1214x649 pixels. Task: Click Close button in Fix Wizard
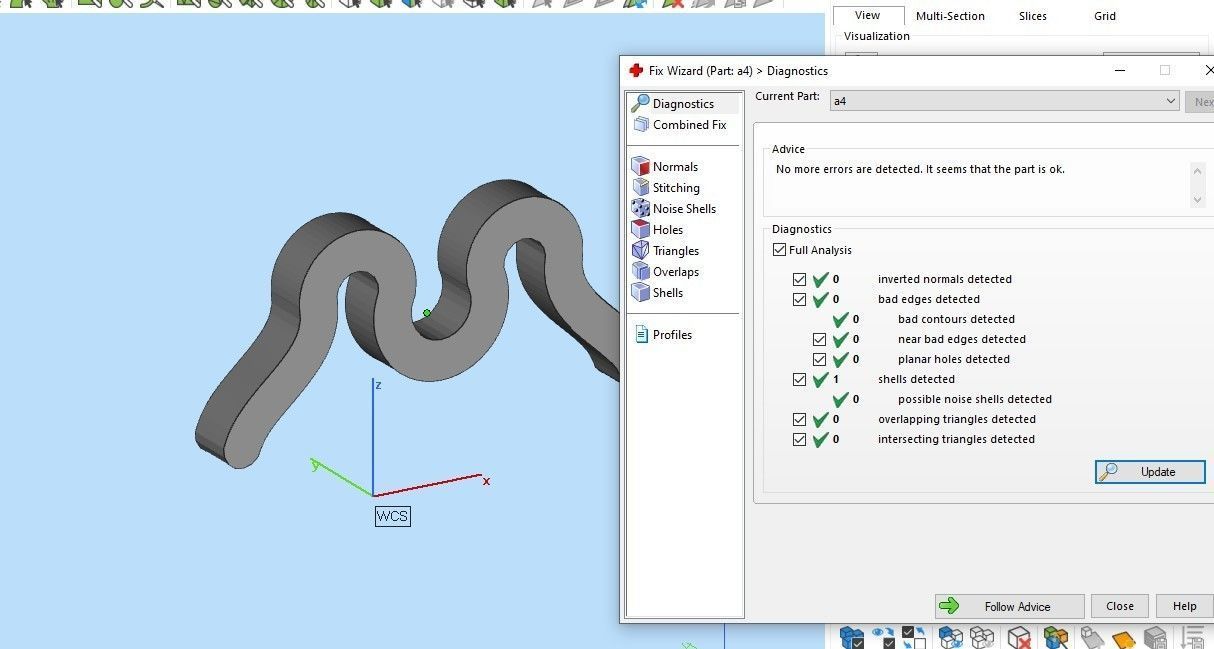coord(1120,606)
